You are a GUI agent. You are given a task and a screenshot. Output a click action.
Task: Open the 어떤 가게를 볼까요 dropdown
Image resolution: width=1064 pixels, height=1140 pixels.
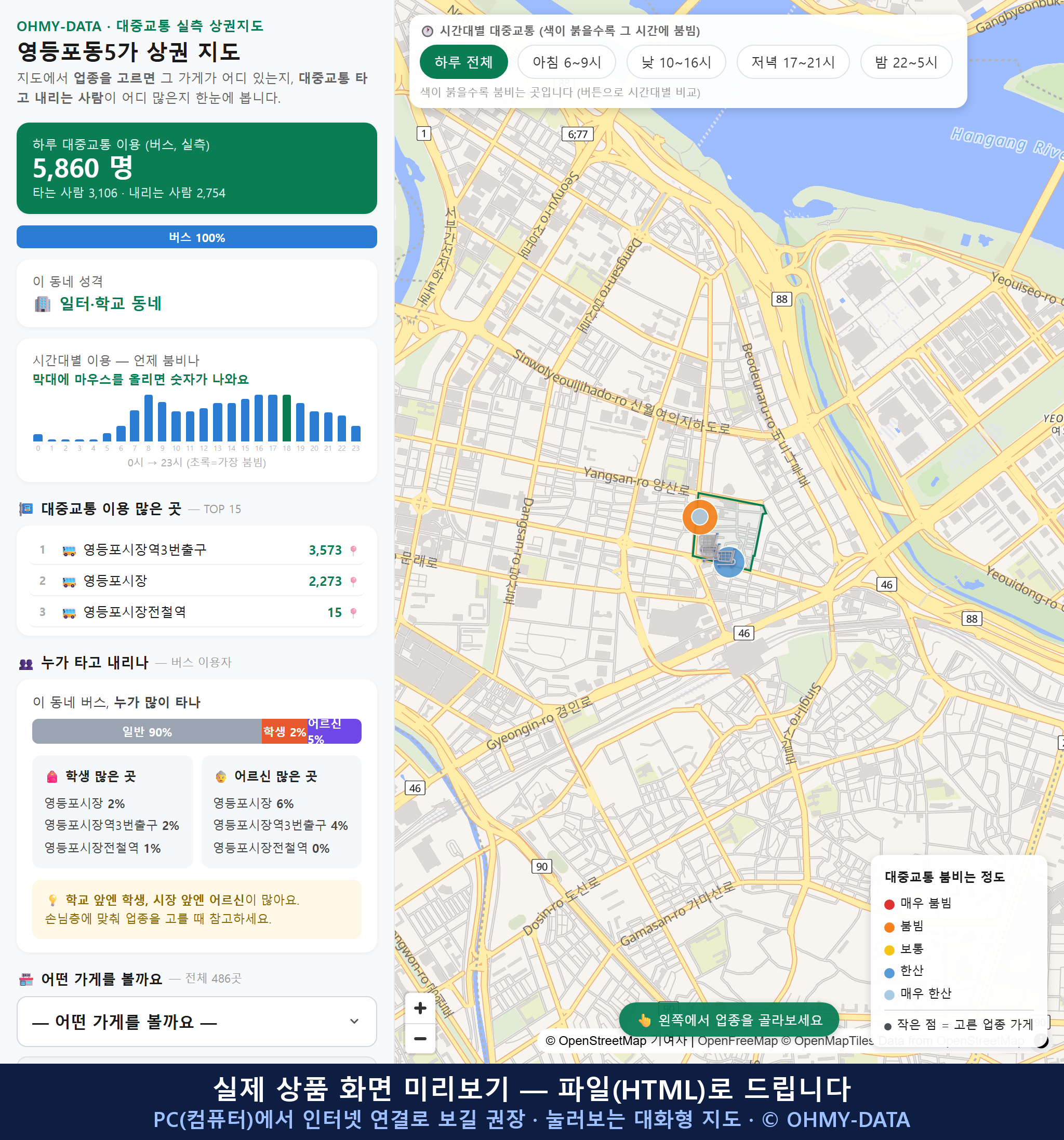(x=197, y=1021)
